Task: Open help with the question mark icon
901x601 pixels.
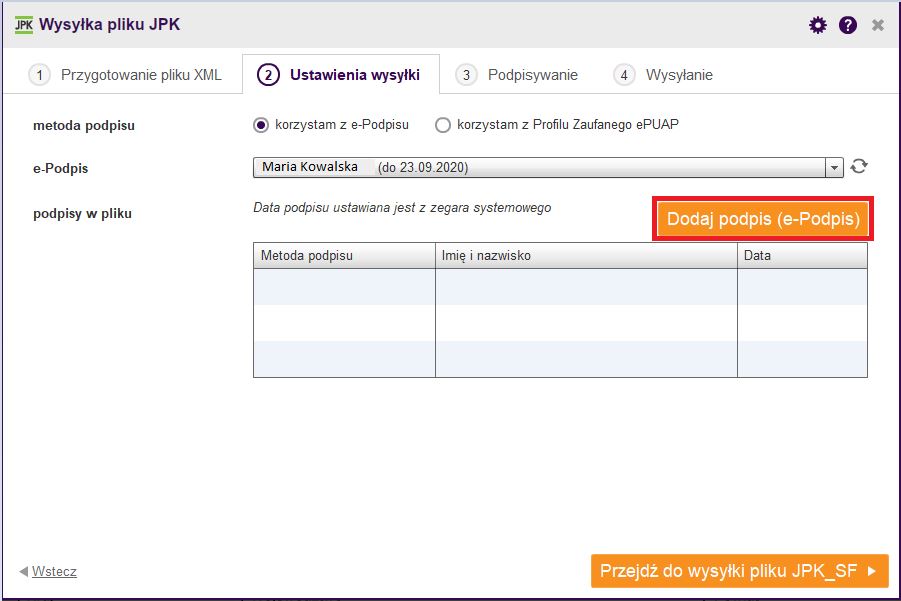Action: pos(848,25)
